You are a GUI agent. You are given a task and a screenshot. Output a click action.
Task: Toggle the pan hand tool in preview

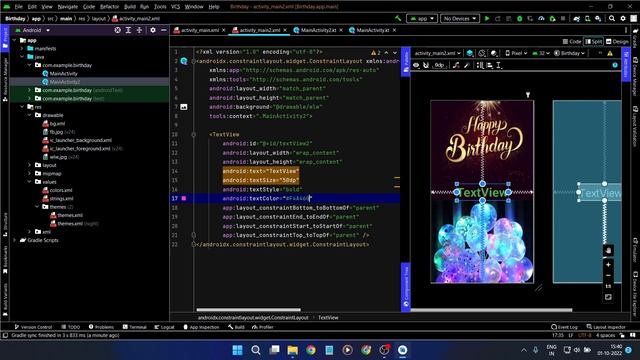608,250
